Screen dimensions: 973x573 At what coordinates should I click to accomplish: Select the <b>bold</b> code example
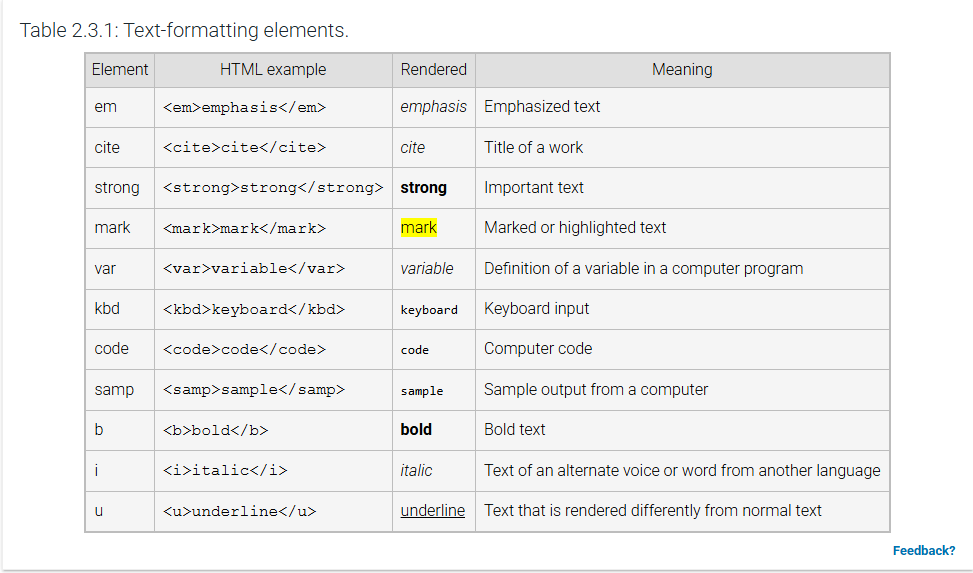(x=215, y=430)
